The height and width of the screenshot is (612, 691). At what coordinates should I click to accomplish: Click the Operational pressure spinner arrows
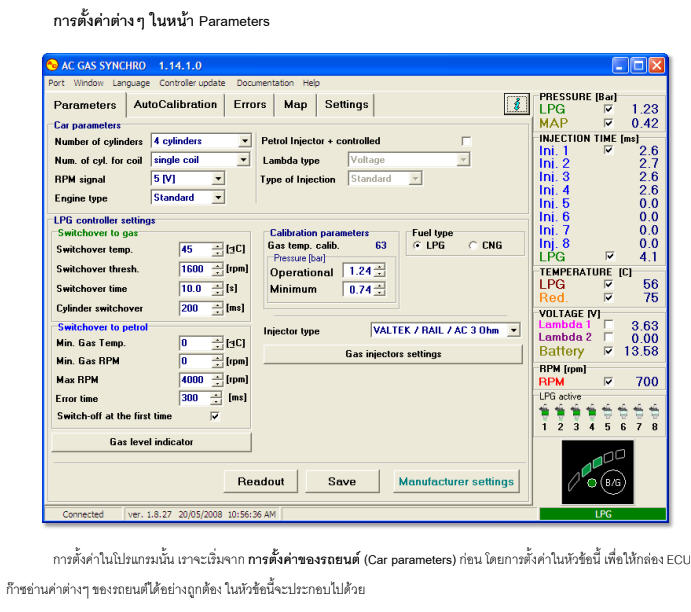(379, 271)
